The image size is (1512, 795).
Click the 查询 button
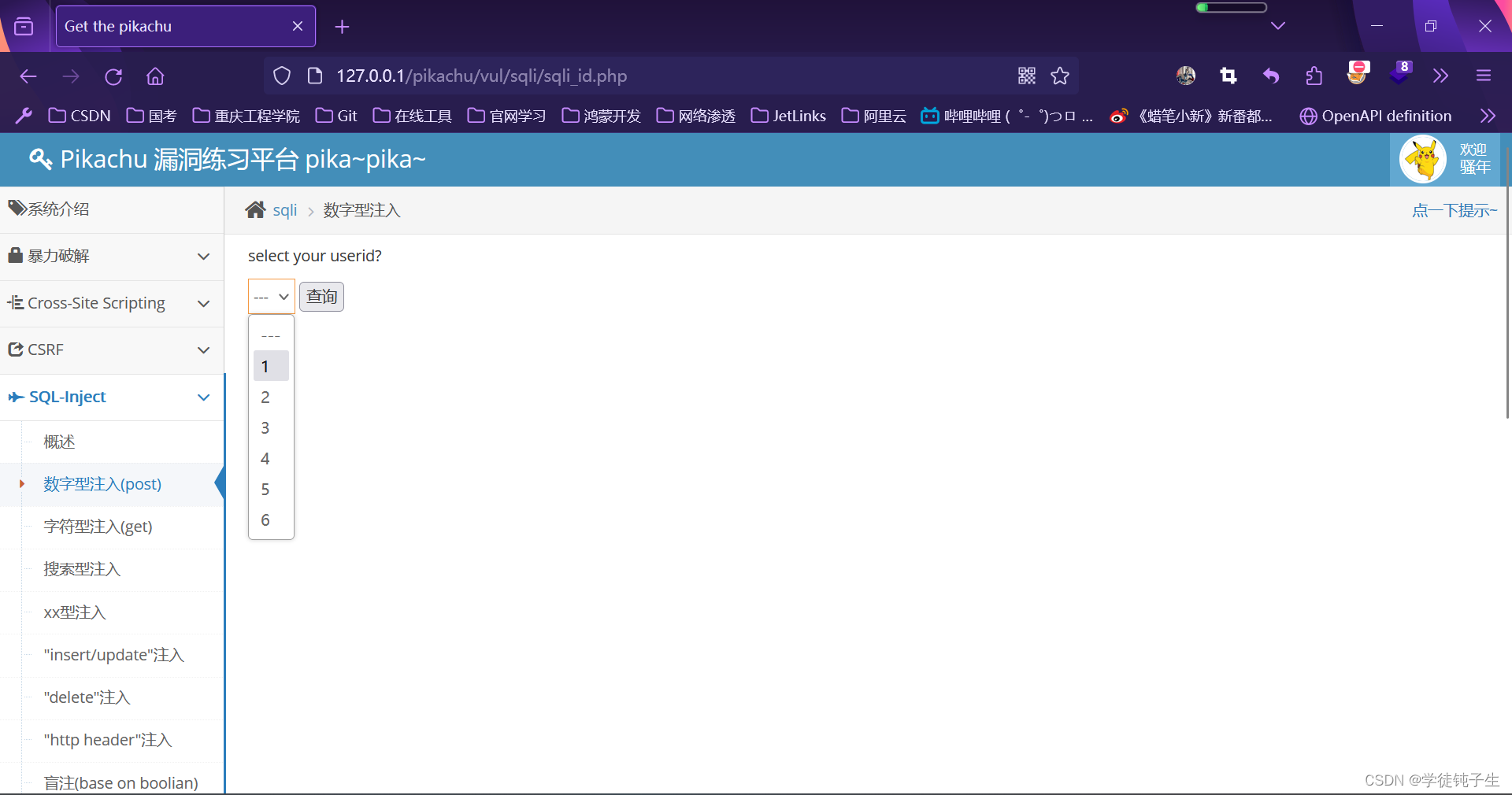[x=321, y=297]
